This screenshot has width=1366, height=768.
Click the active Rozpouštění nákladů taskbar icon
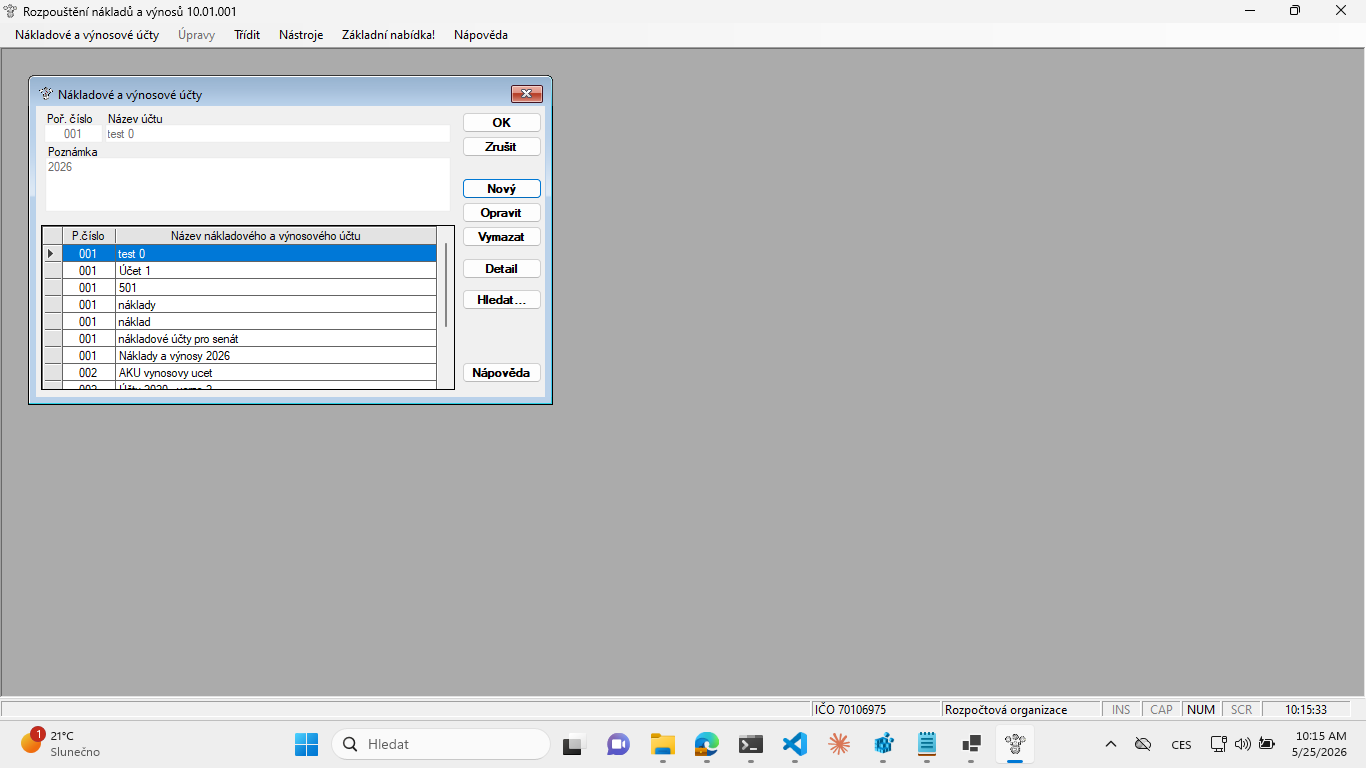click(1015, 744)
